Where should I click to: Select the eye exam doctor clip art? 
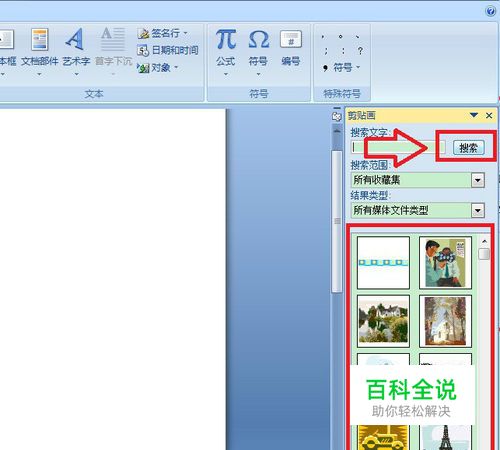click(445, 263)
